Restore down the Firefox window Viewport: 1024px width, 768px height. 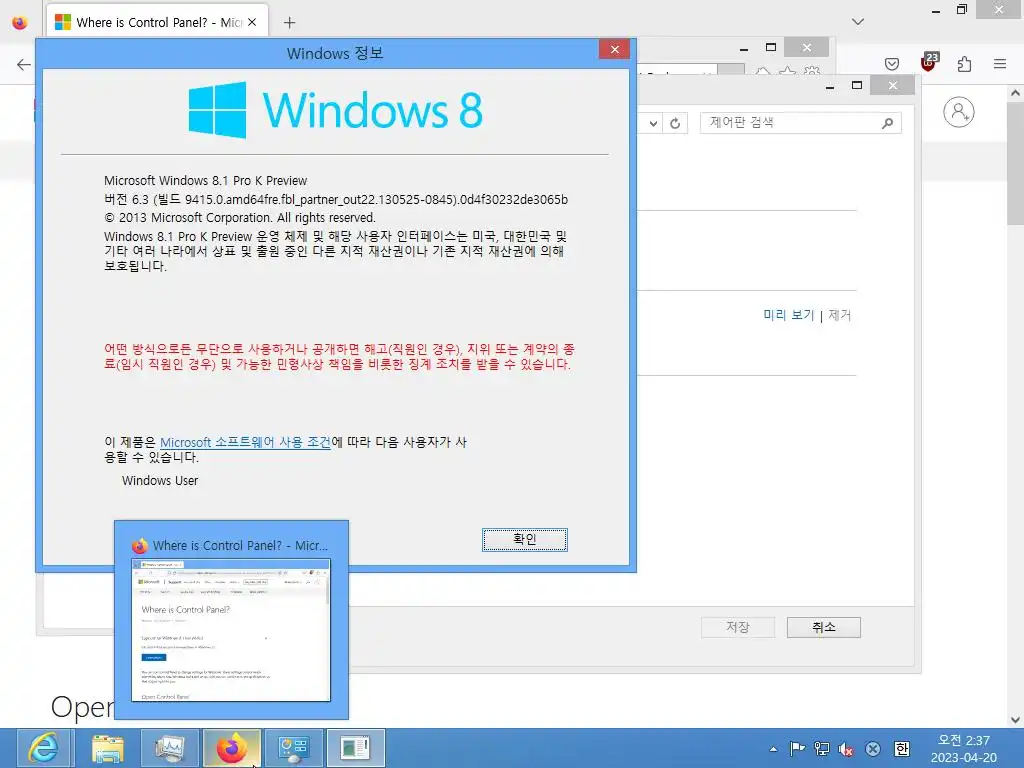tap(961, 9)
